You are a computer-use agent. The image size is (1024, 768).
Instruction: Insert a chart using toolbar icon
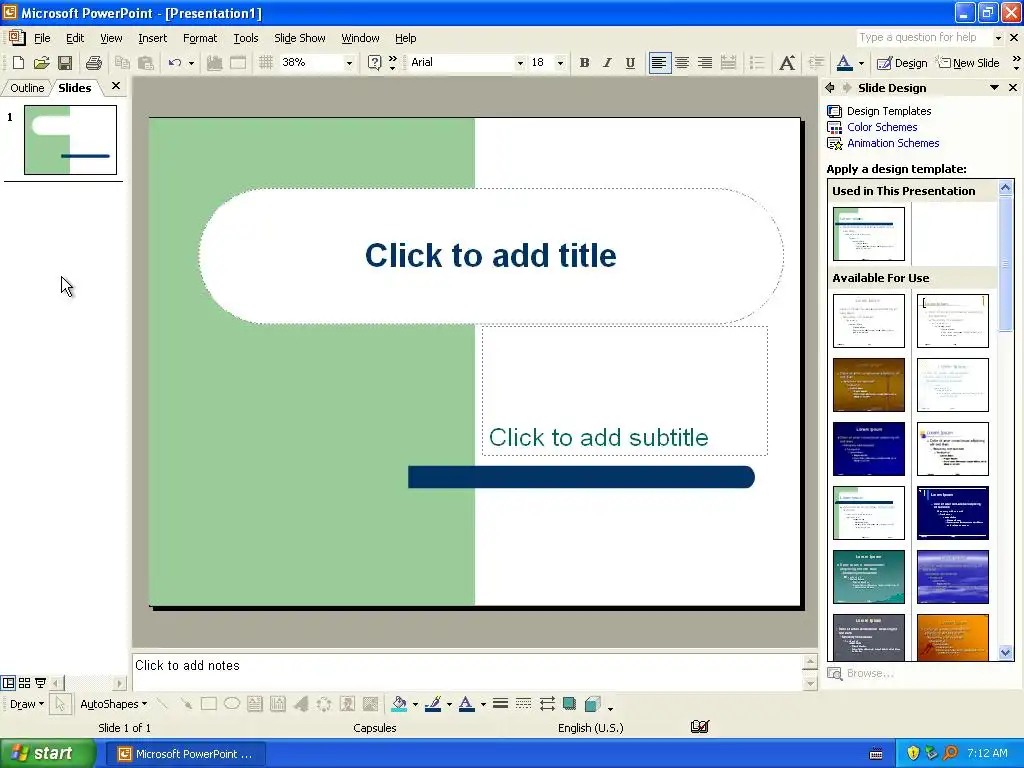pos(214,63)
